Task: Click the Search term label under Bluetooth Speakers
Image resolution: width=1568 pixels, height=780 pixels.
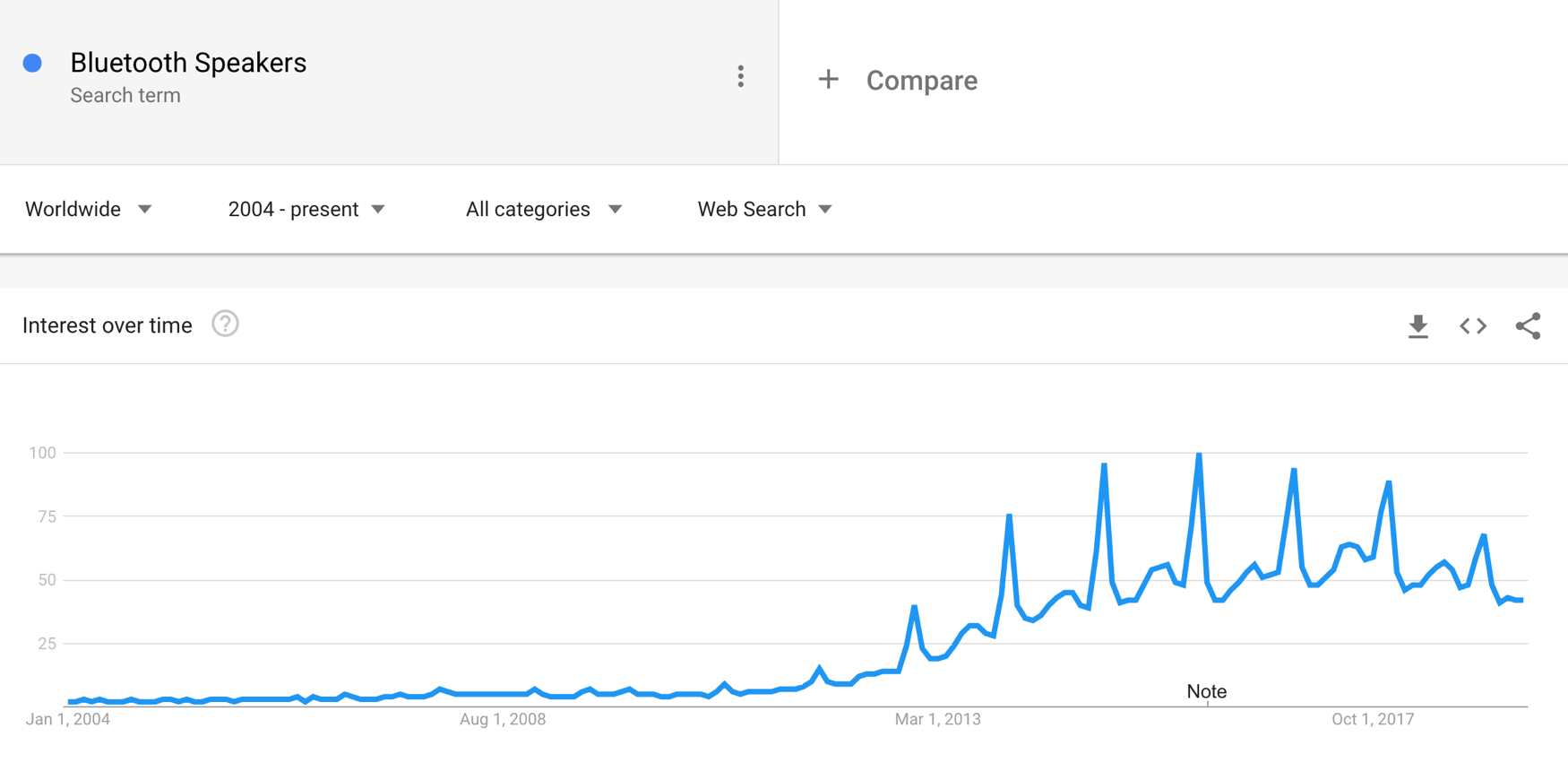Action: point(125,95)
